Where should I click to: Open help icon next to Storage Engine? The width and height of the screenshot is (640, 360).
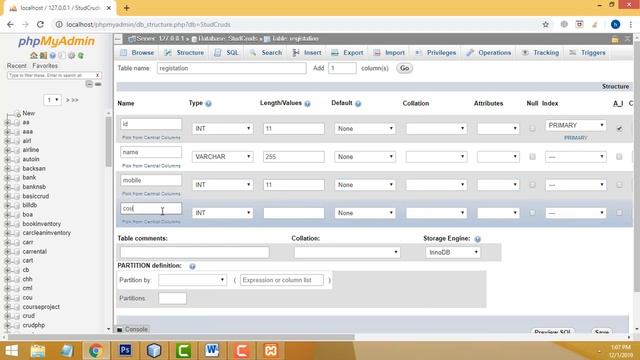point(477,239)
